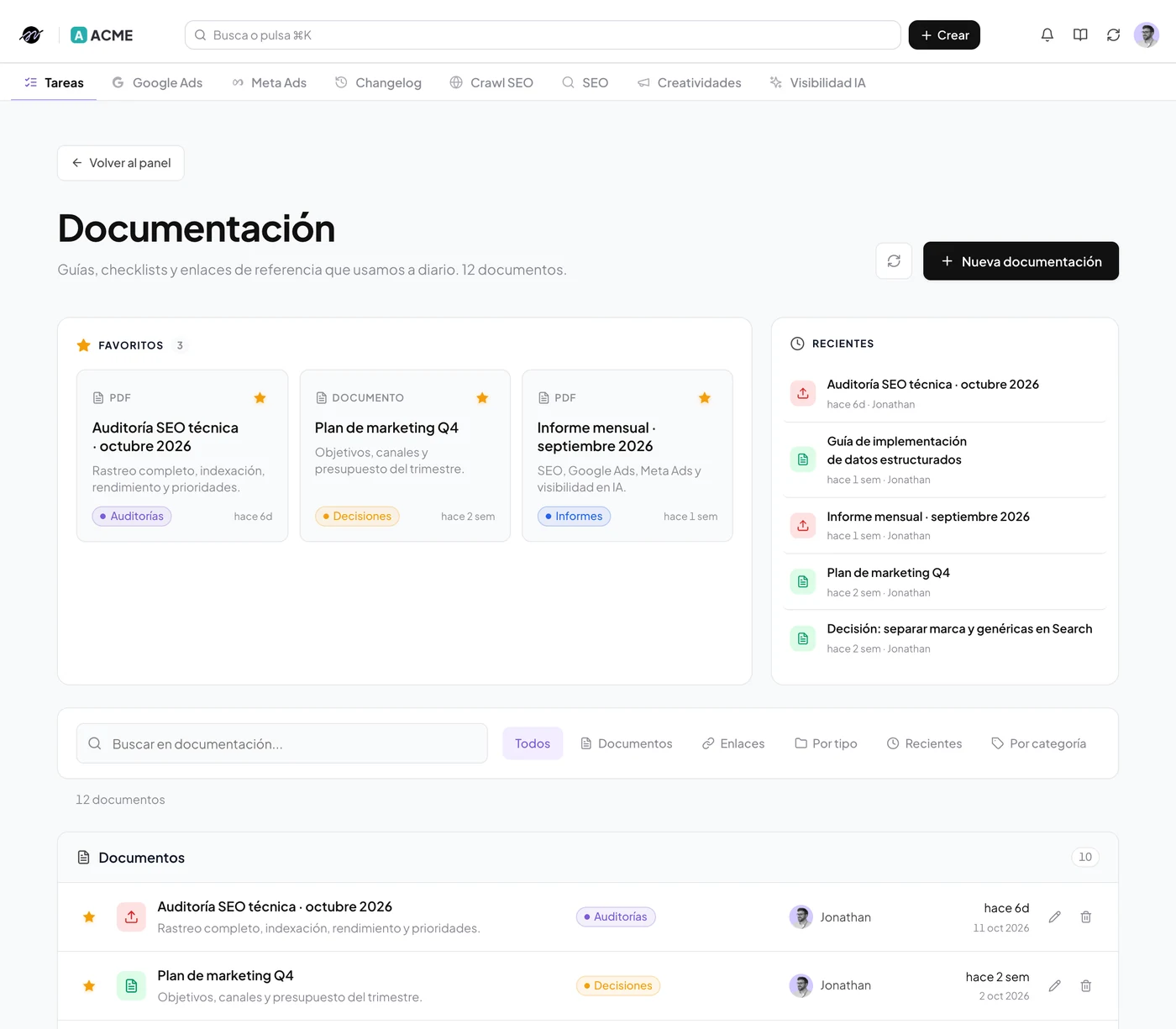Delete the Plan de marketing Q4 row
Screen dimensions: 1176x1029
pos(1086,986)
